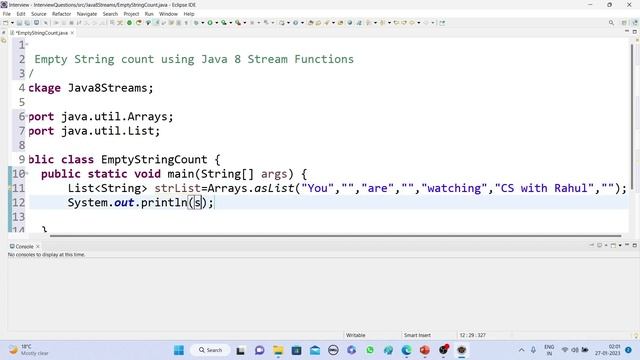Close the EmptyStringCount.java editor tab
This screenshot has width=640, height=360.
72,33
